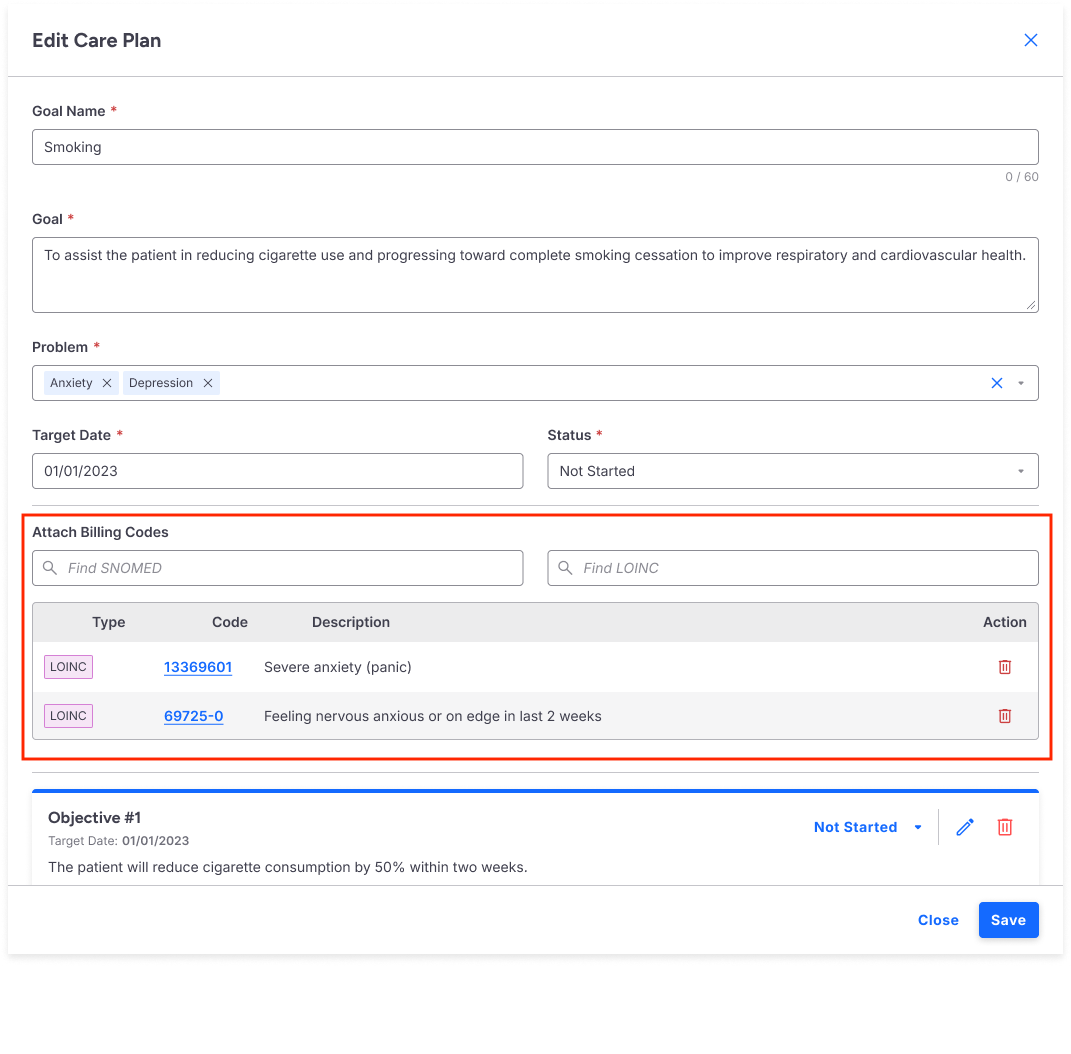Delete Objective #1 with trash icon
Viewport: 1071px width, 1054px height.
pyautogui.click(x=1005, y=827)
